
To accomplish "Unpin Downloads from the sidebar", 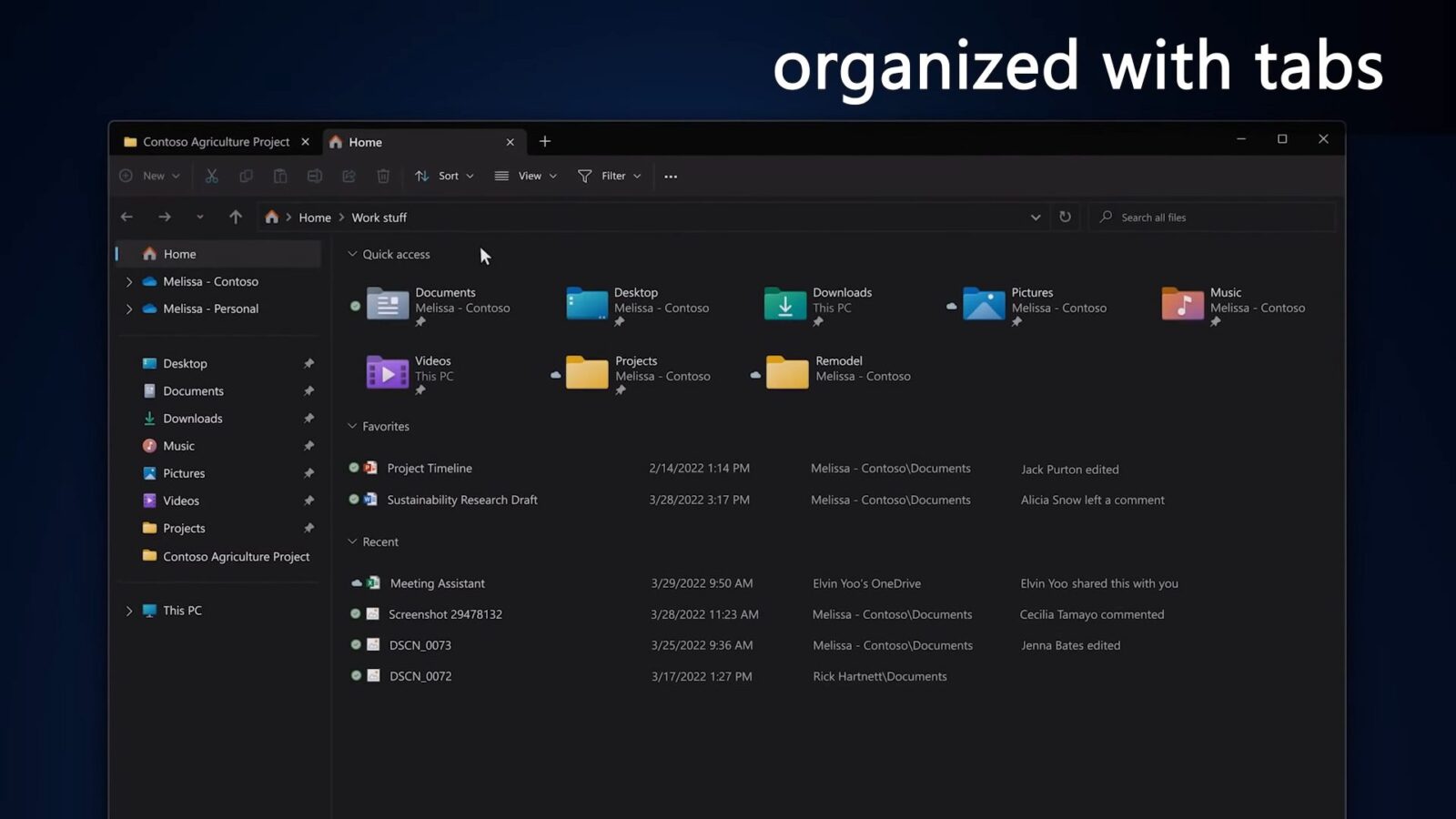I will coord(308,418).
